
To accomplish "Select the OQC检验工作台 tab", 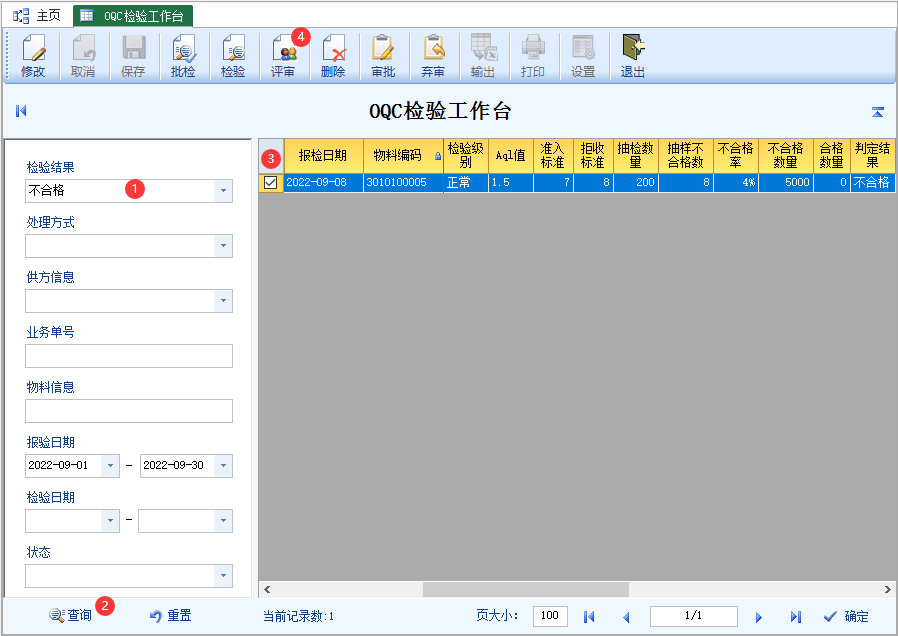I will pyautogui.click(x=133, y=16).
